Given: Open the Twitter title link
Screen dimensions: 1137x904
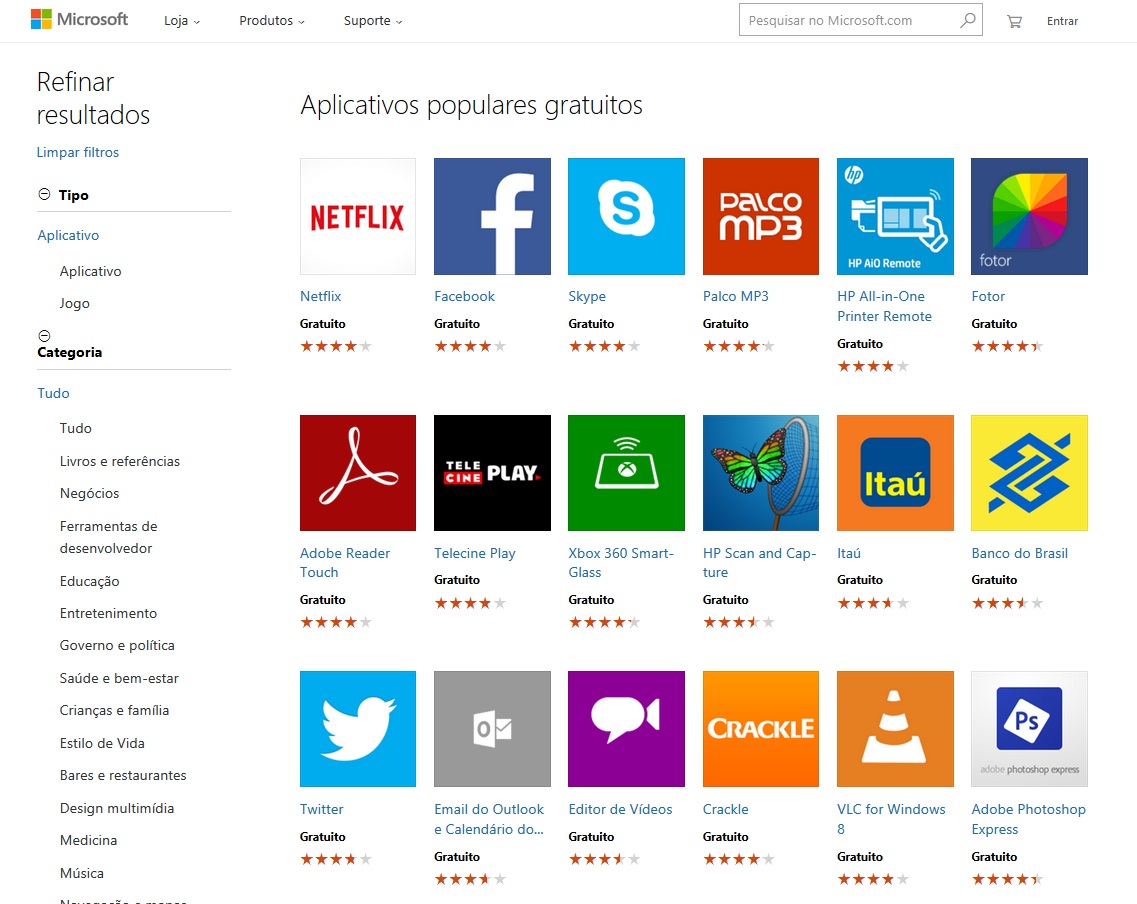Looking at the screenshot, I should pyautogui.click(x=322, y=809).
